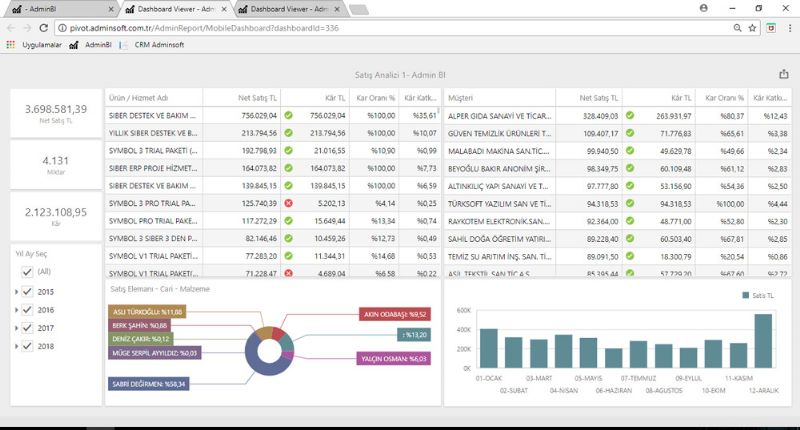Switch to the third Dashboard Viewer tab

[289, 9]
